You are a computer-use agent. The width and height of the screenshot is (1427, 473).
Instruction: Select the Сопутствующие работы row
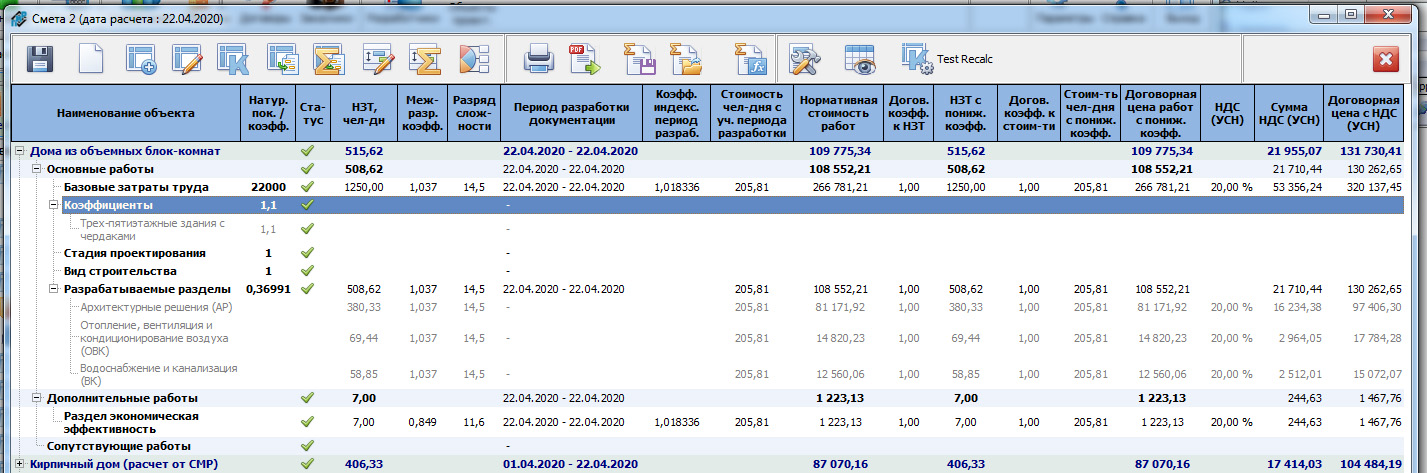[707, 446]
